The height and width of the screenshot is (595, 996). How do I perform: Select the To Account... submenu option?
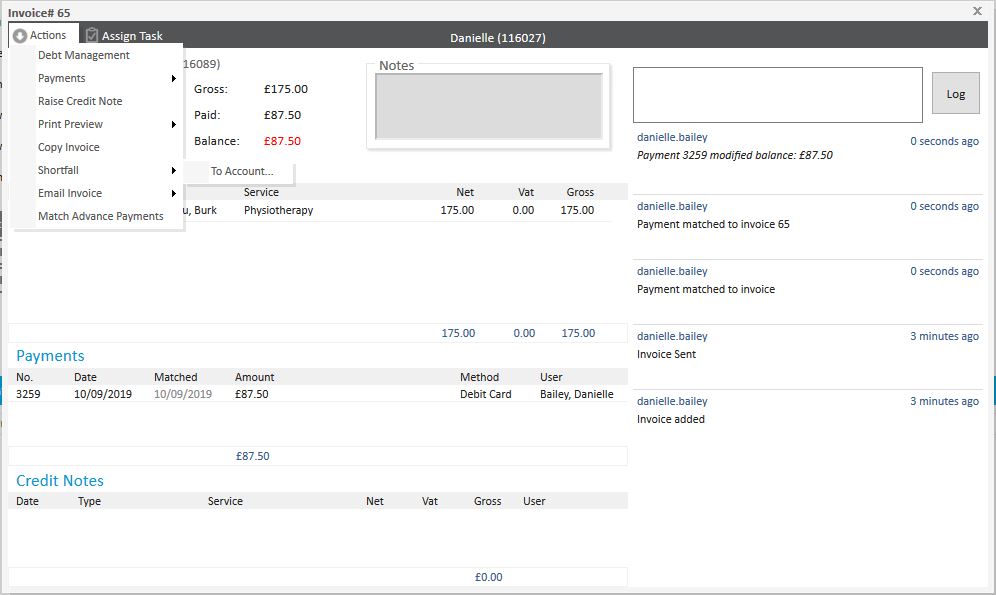pyautogui.click(x=242, y=171)
